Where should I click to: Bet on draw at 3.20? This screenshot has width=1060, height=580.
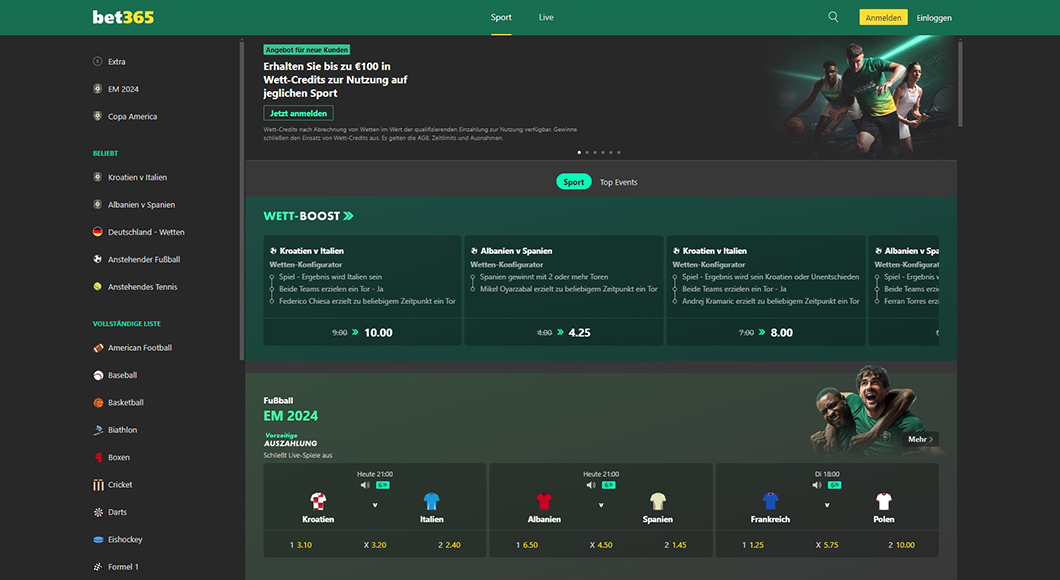point(375,544)
